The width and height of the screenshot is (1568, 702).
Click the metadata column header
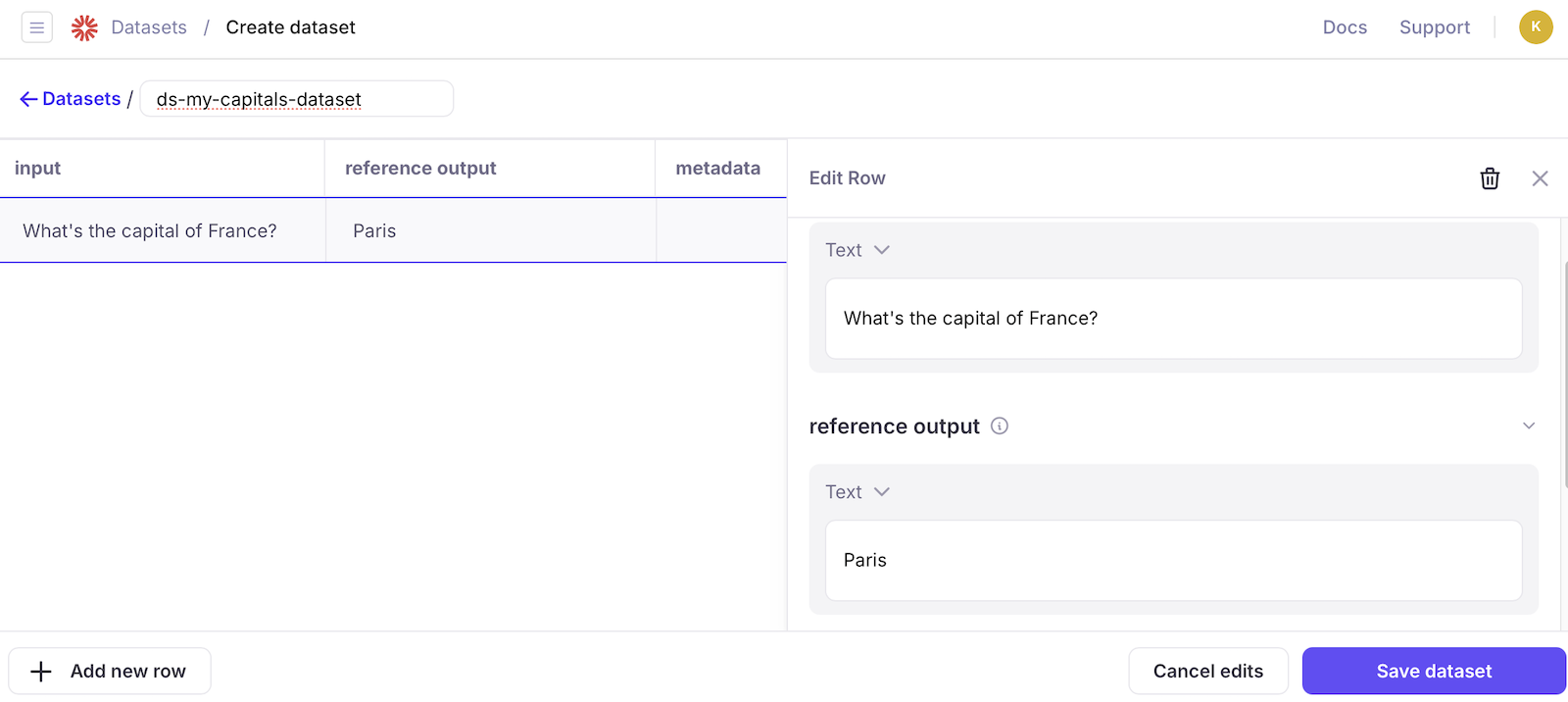click(721, 169)
